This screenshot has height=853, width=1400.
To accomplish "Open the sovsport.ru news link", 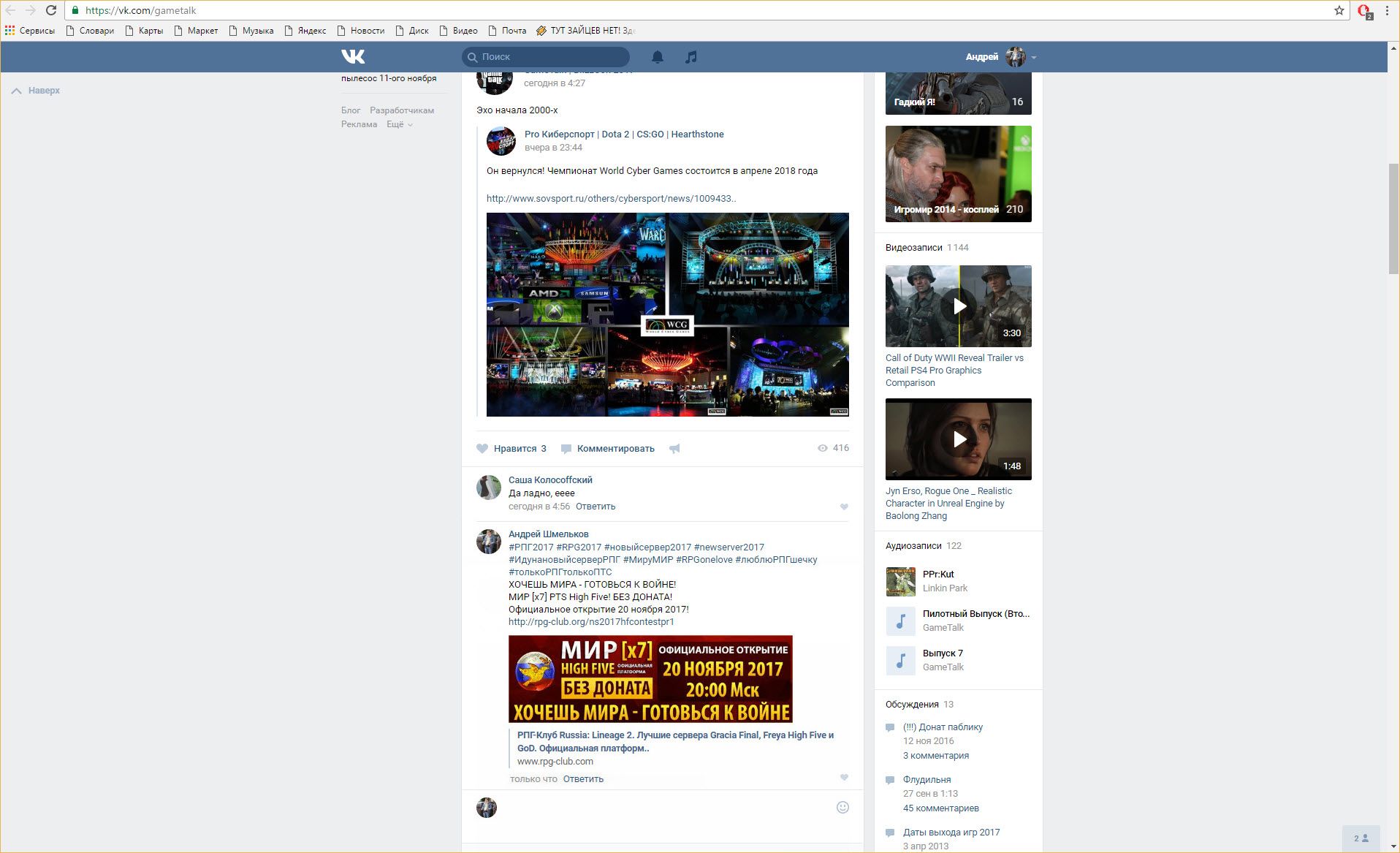I will pyautogui.click(x=612, y=199).
